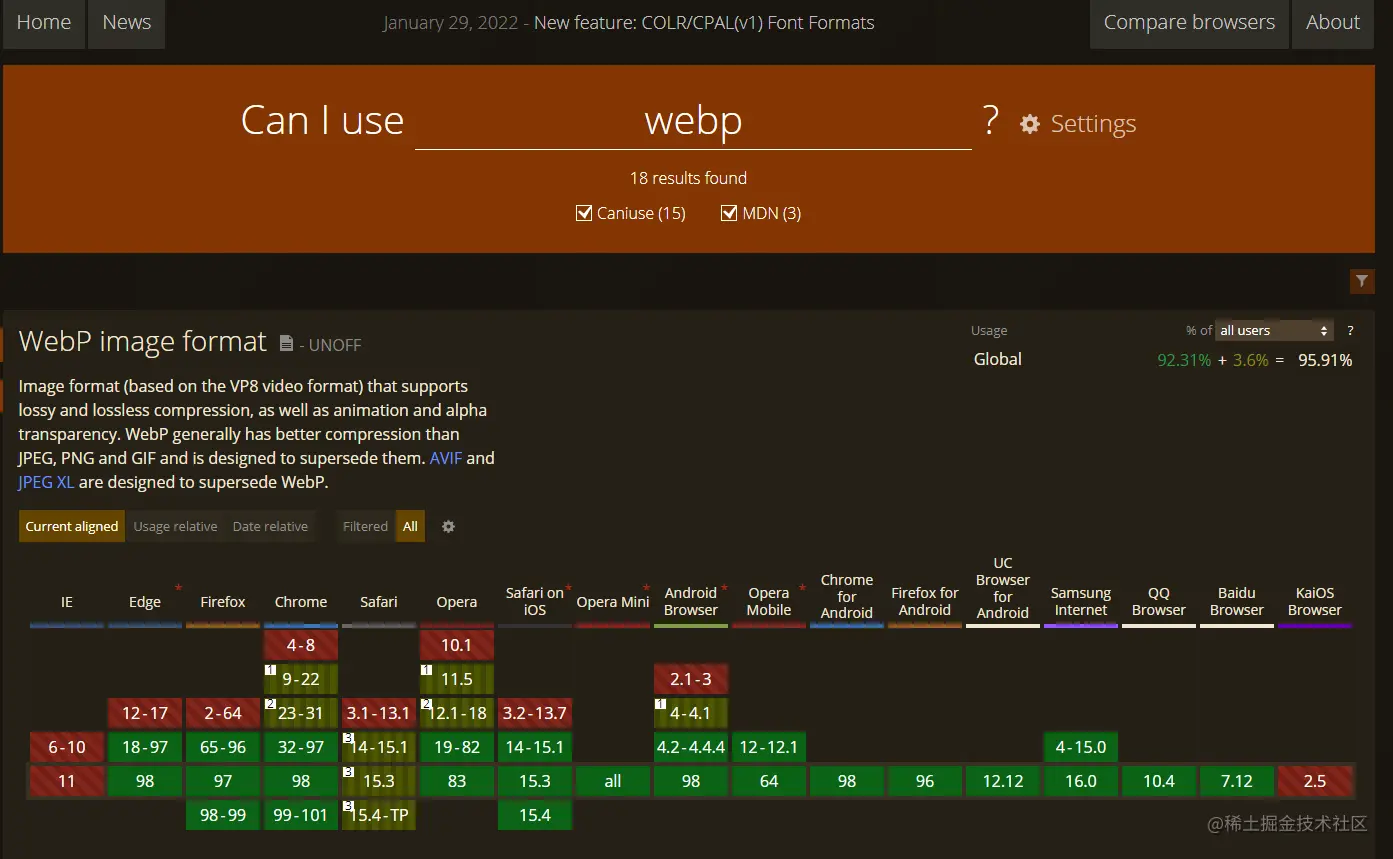This screenshot has width=1393, height=859.
Task: Select the IE 6-10 cell
Action: 67,747
